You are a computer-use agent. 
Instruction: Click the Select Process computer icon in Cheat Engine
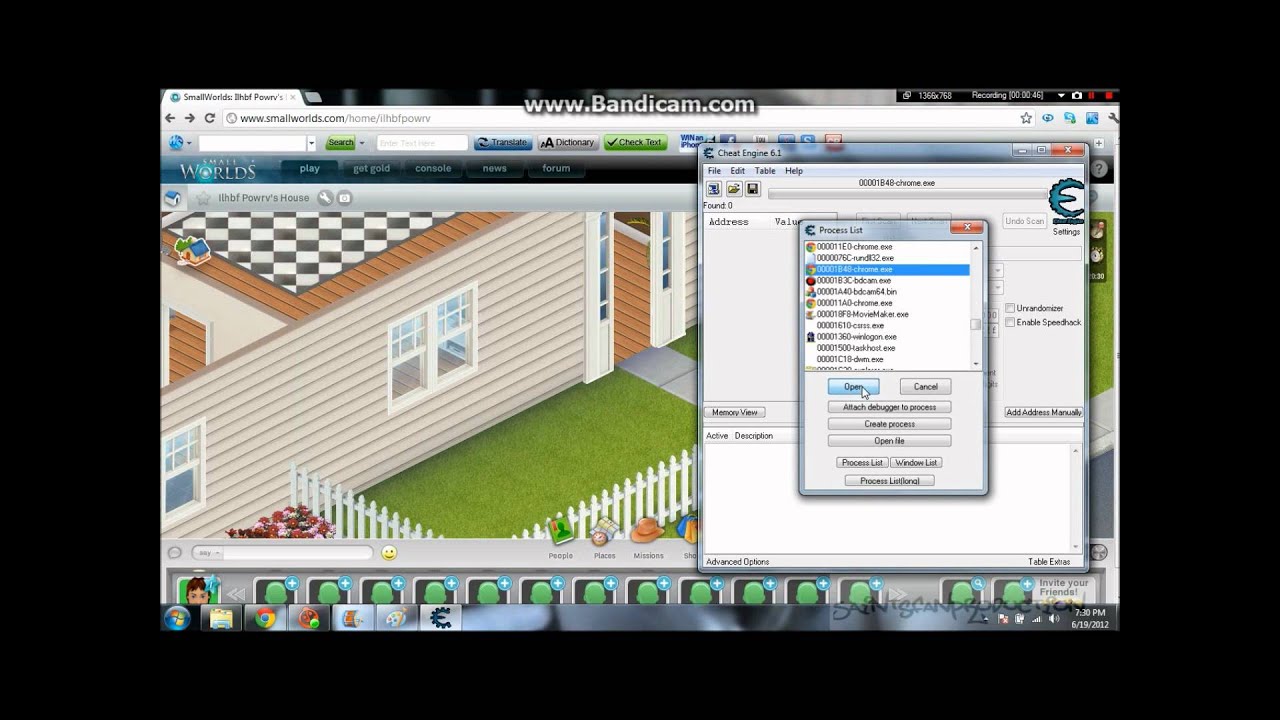point(713,189)
